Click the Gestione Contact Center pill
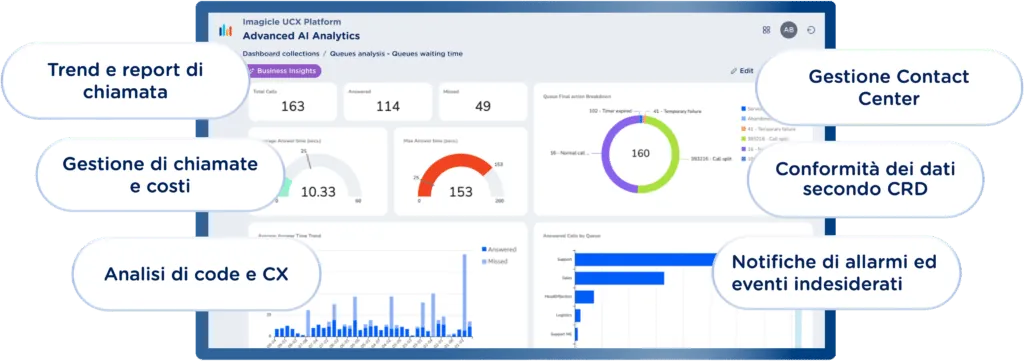 pyautogui.click(x=889, y=87)
